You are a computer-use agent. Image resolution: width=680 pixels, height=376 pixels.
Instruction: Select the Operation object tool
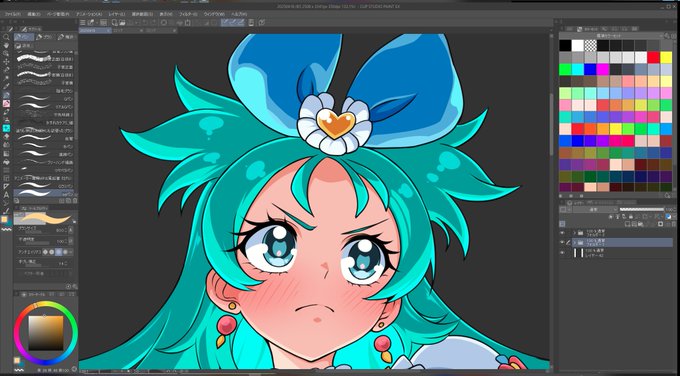6,53
